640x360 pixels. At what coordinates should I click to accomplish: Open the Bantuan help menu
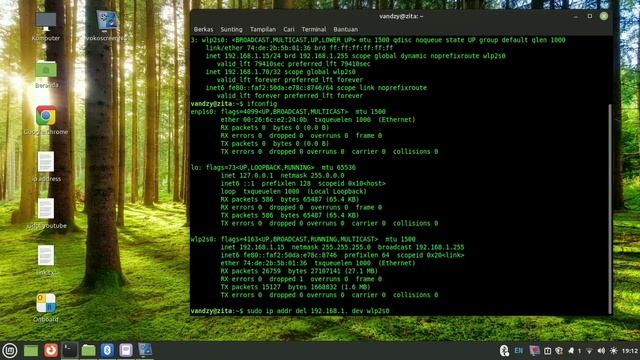point(345,29)
